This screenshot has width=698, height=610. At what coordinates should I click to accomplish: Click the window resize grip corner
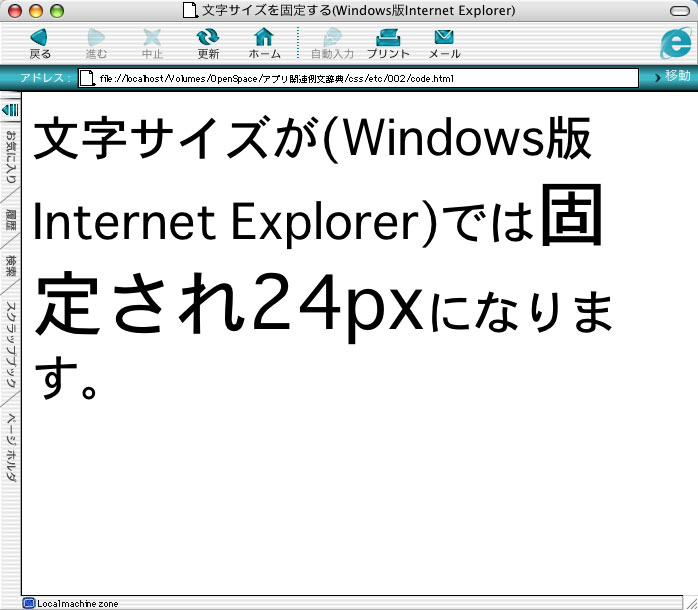pyautogui.click(x=690, y=603)
